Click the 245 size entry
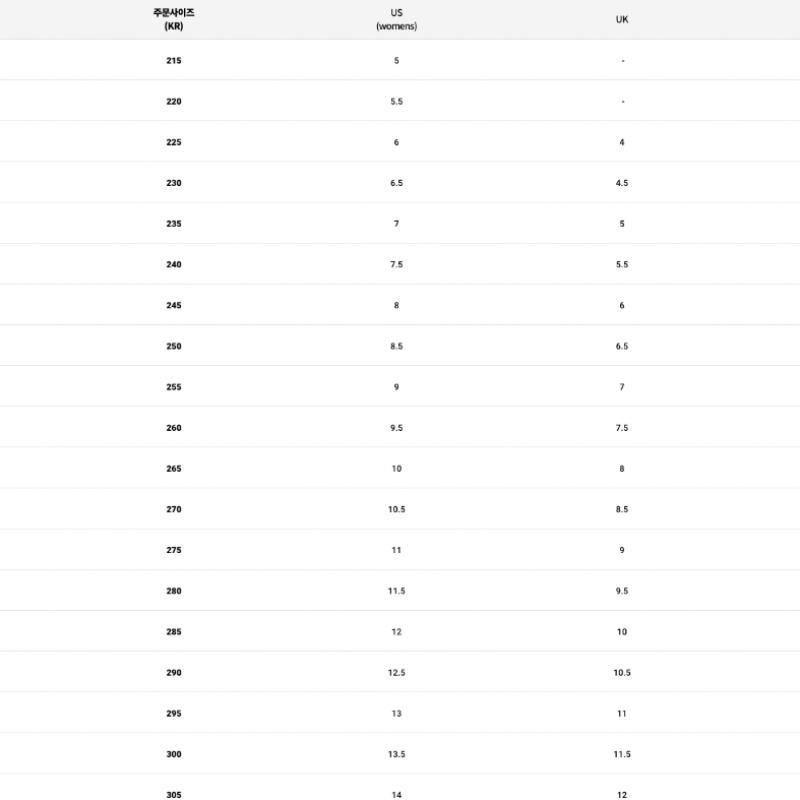Viewport: 800px width, 800px height. tap(174, 306)
